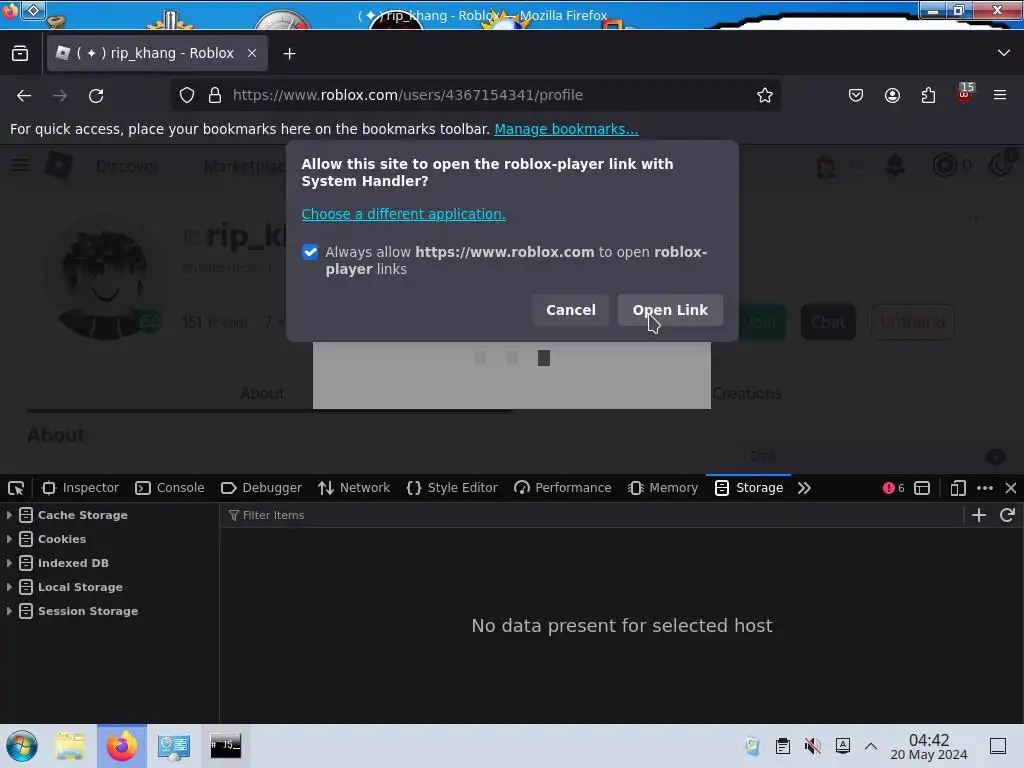Screen dimensions: 1024x768
Task: Switch to the Memory panel
Action: 663,488
